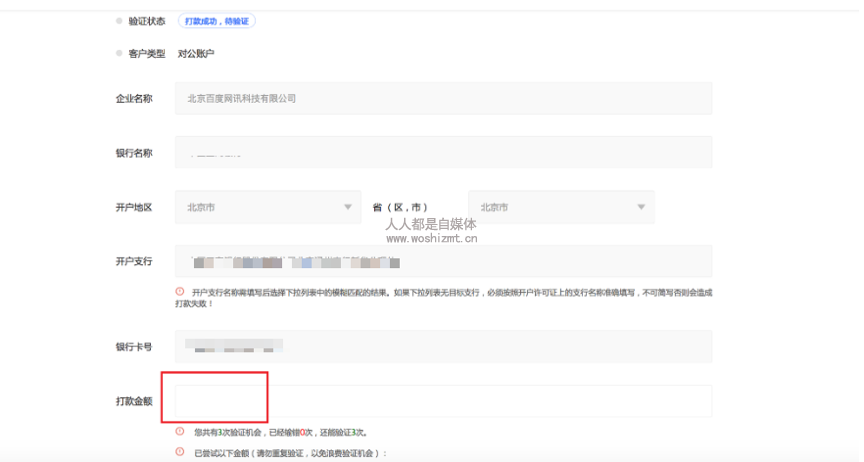Click the 打款成功，待验证 status badge
The image size is (864, 462).
click(x=216, y=21)
